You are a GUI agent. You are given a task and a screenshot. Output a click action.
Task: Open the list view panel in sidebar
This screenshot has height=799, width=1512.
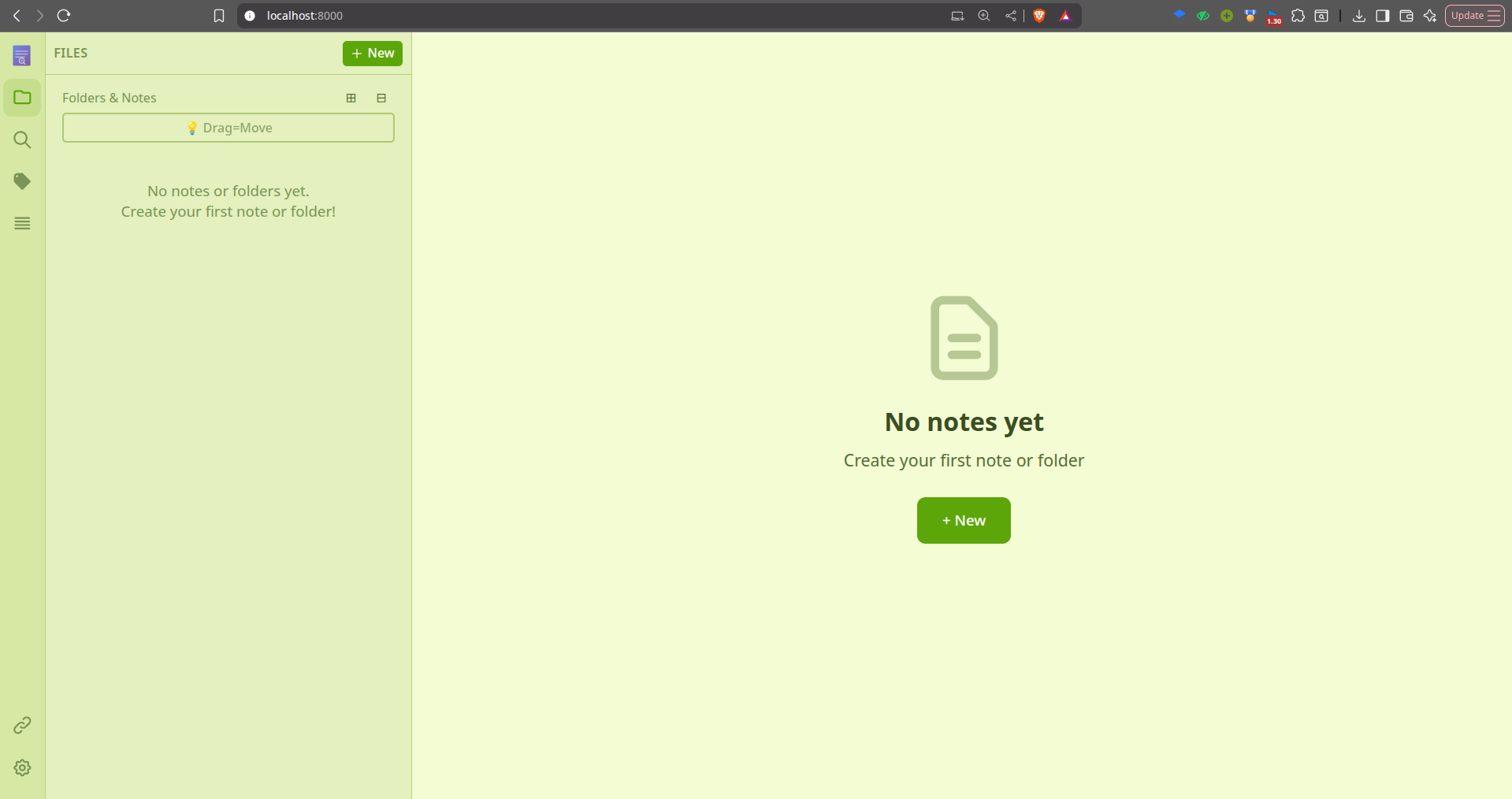coord(22,223)
